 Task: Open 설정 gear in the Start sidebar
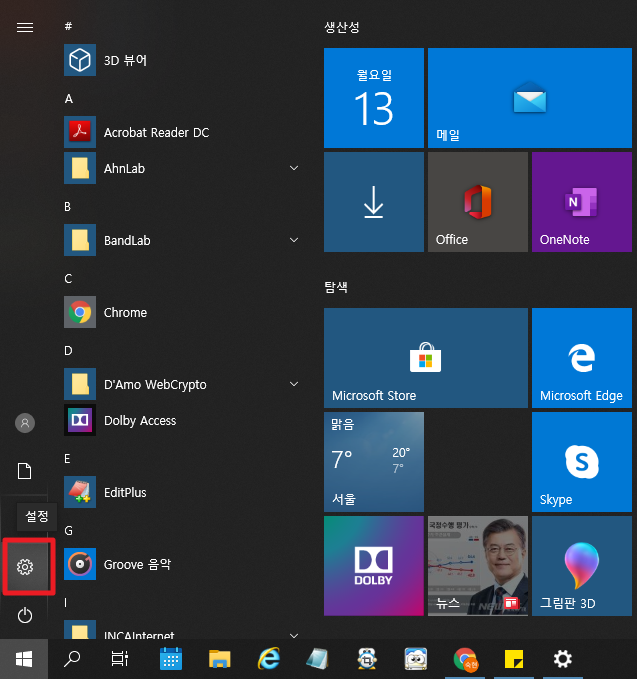point(25,566)
